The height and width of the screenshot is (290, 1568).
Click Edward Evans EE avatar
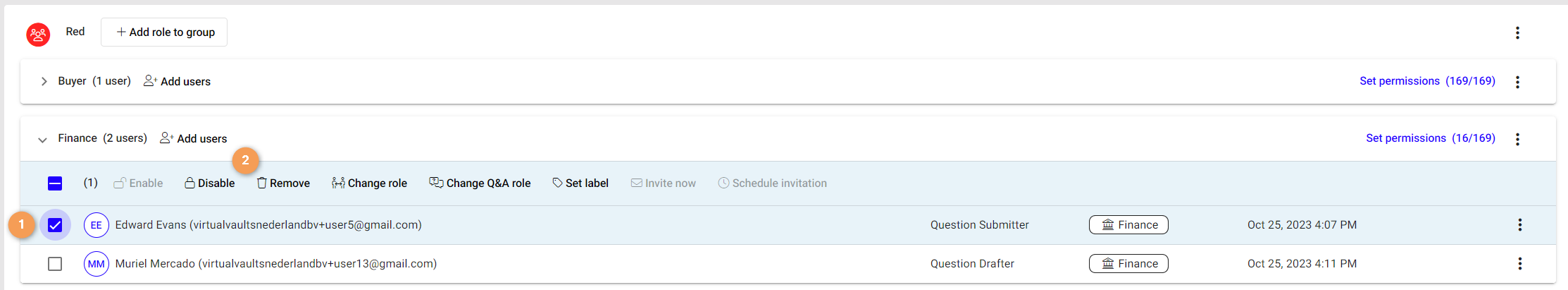tap(97, 225)
